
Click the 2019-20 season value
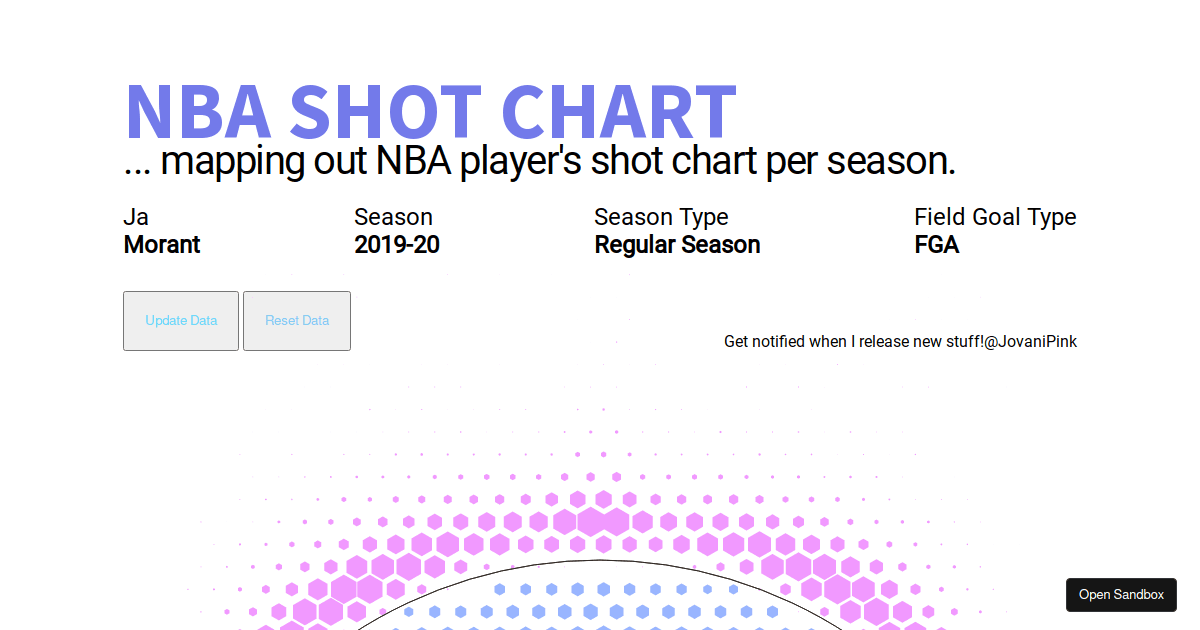[397, 244]
